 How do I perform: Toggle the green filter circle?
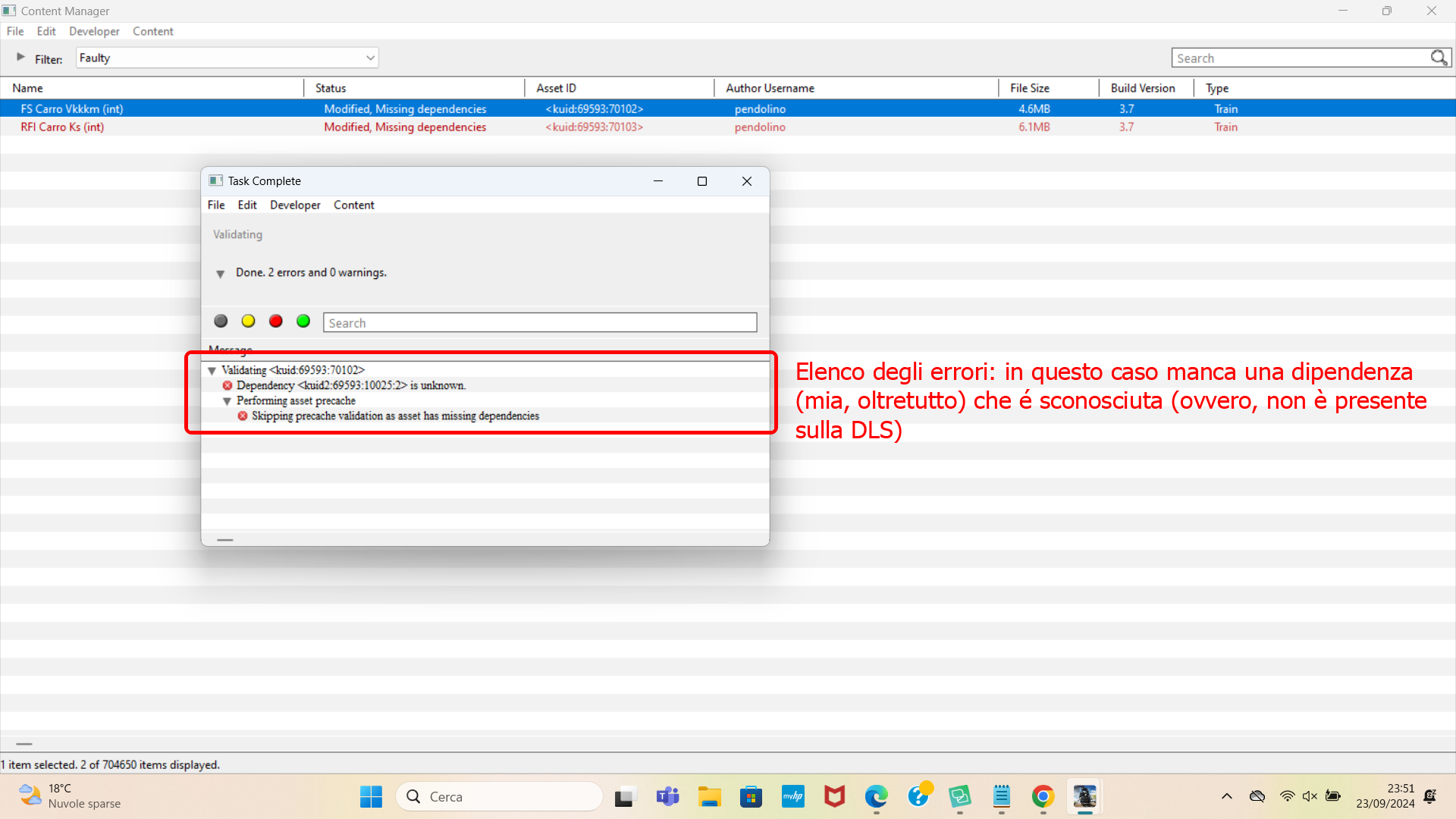tap(303, 322)
